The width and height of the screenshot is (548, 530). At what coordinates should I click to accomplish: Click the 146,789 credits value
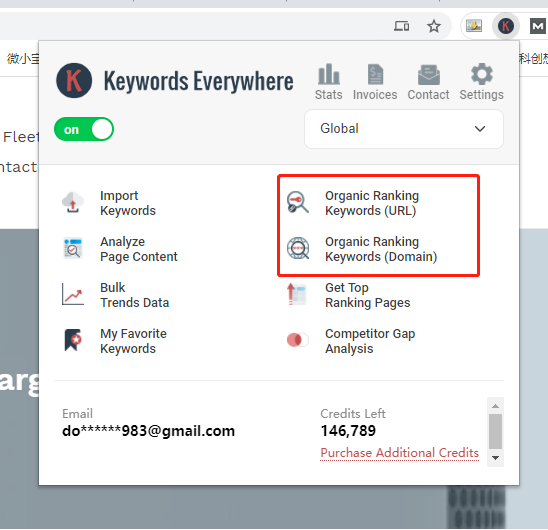[x=348, y=431]
